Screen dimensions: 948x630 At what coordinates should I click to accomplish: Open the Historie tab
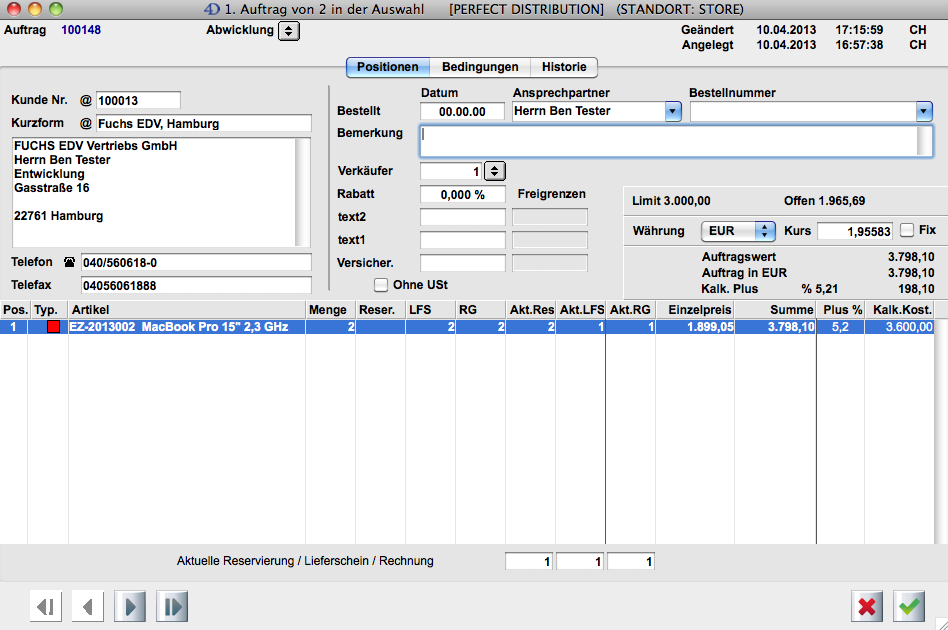coord(564,67)
